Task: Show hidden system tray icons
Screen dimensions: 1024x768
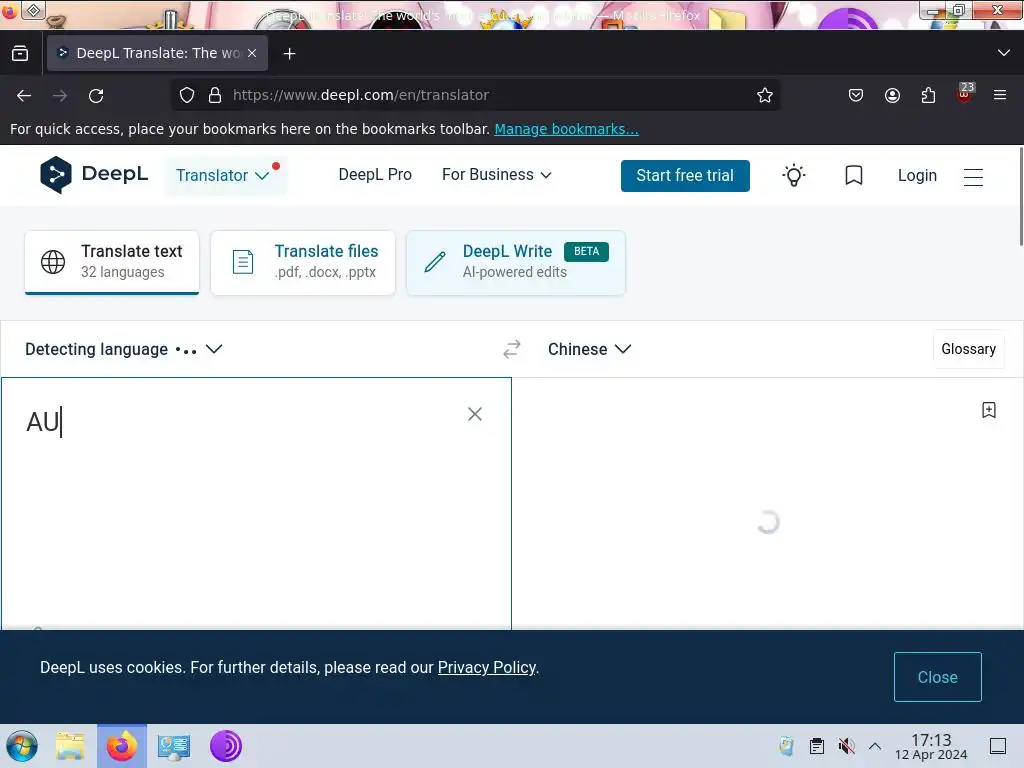Action: 875,746
